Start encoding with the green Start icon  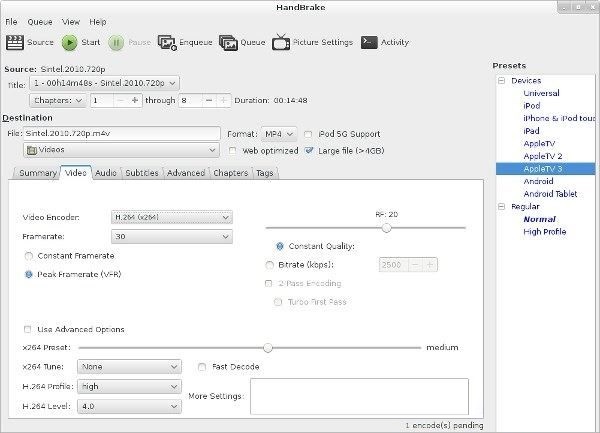pos(70,43)
